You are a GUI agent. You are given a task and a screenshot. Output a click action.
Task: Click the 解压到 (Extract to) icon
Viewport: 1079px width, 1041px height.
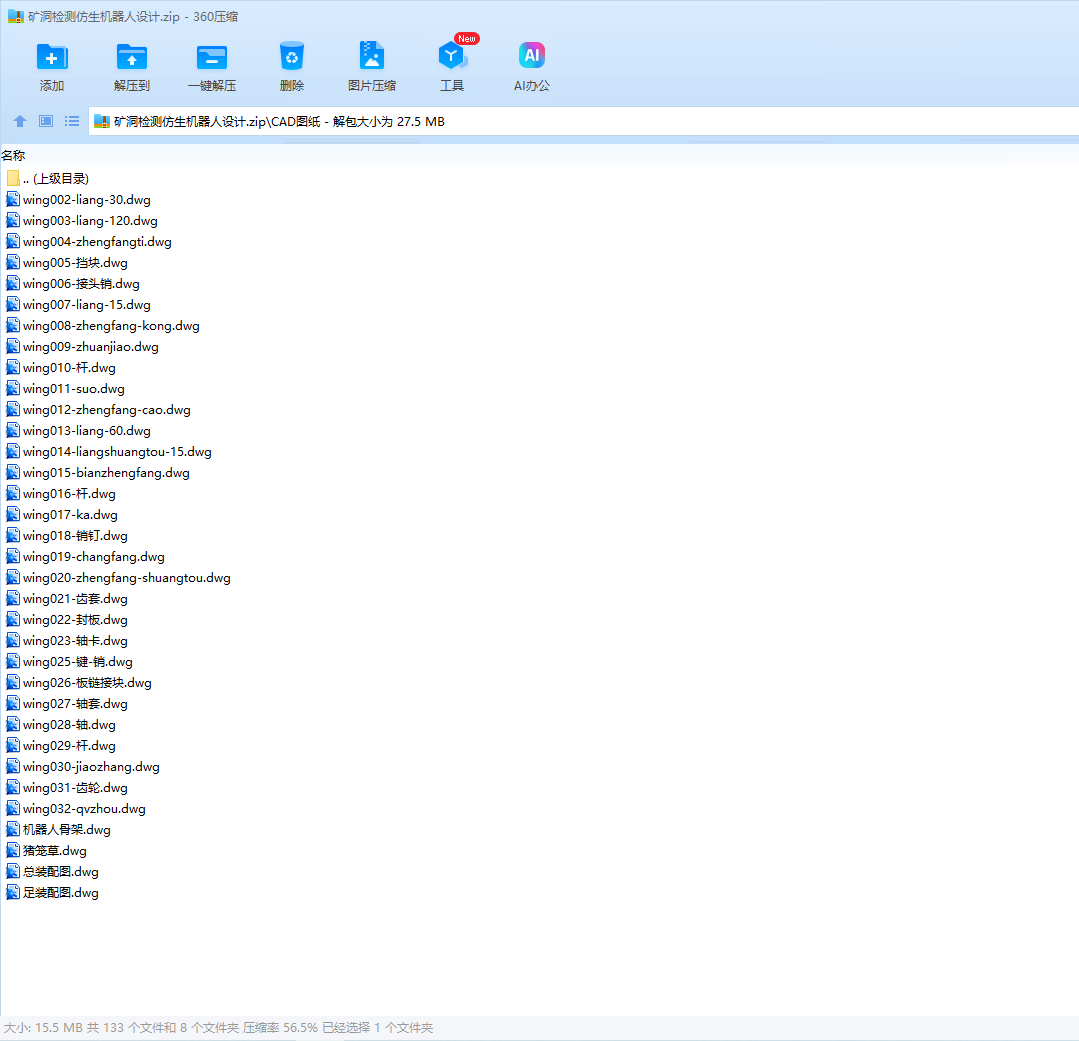click(x=131, y=57)
